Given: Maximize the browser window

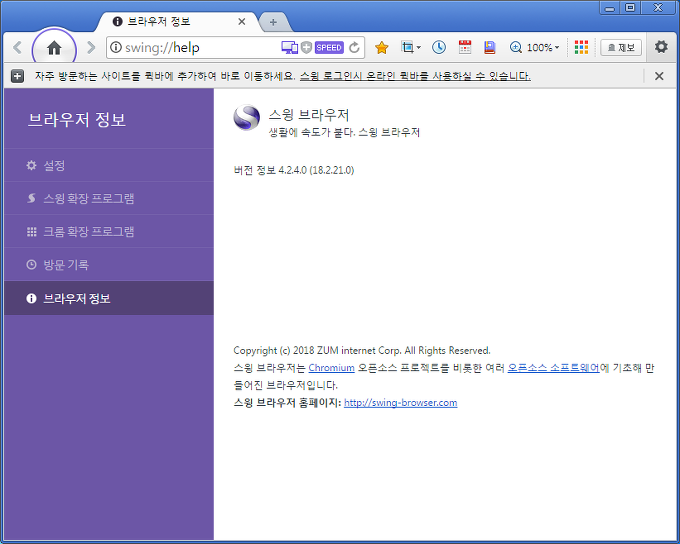Looking at the screenshot, I should (x=630, y=8).
